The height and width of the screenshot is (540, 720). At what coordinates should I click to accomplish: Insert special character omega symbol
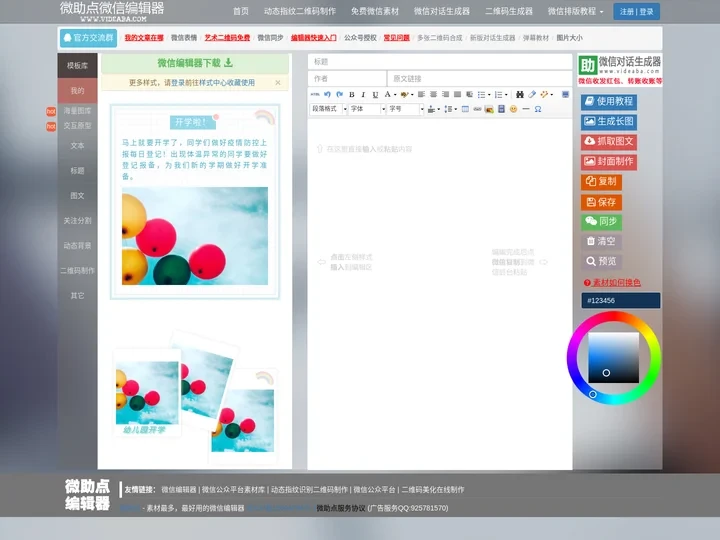538,109
